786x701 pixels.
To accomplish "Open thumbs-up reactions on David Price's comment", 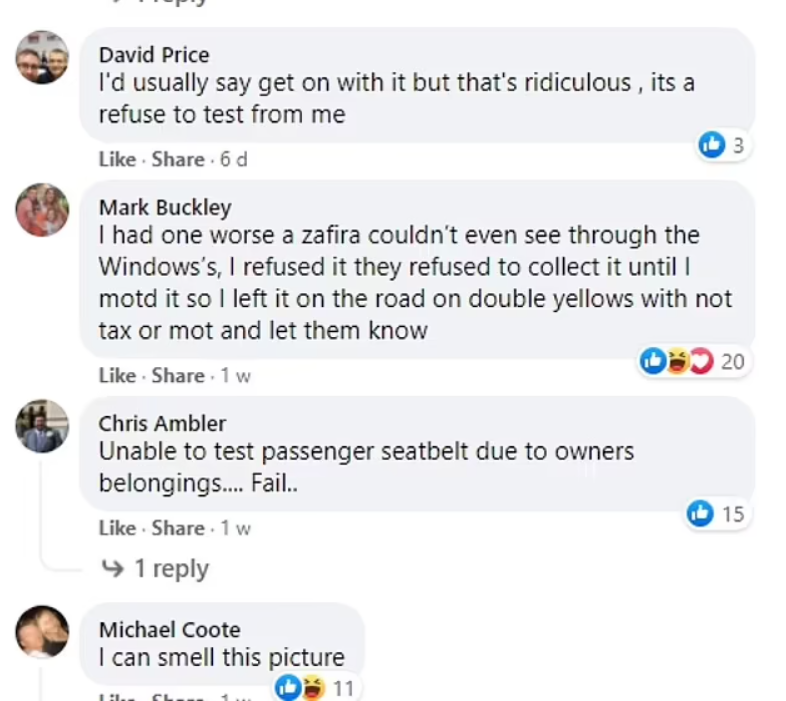I will [x=722, y=146].
